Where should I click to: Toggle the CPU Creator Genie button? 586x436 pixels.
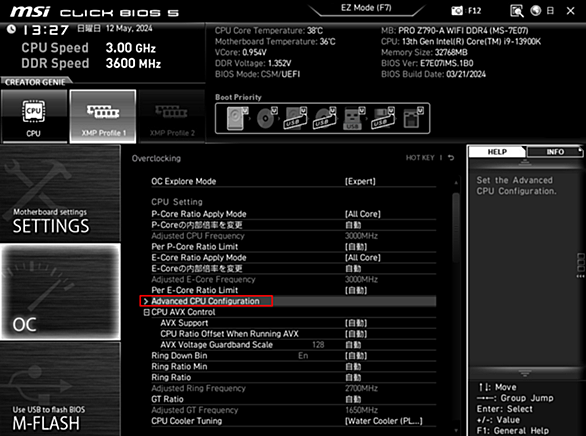tap(34, 116)
